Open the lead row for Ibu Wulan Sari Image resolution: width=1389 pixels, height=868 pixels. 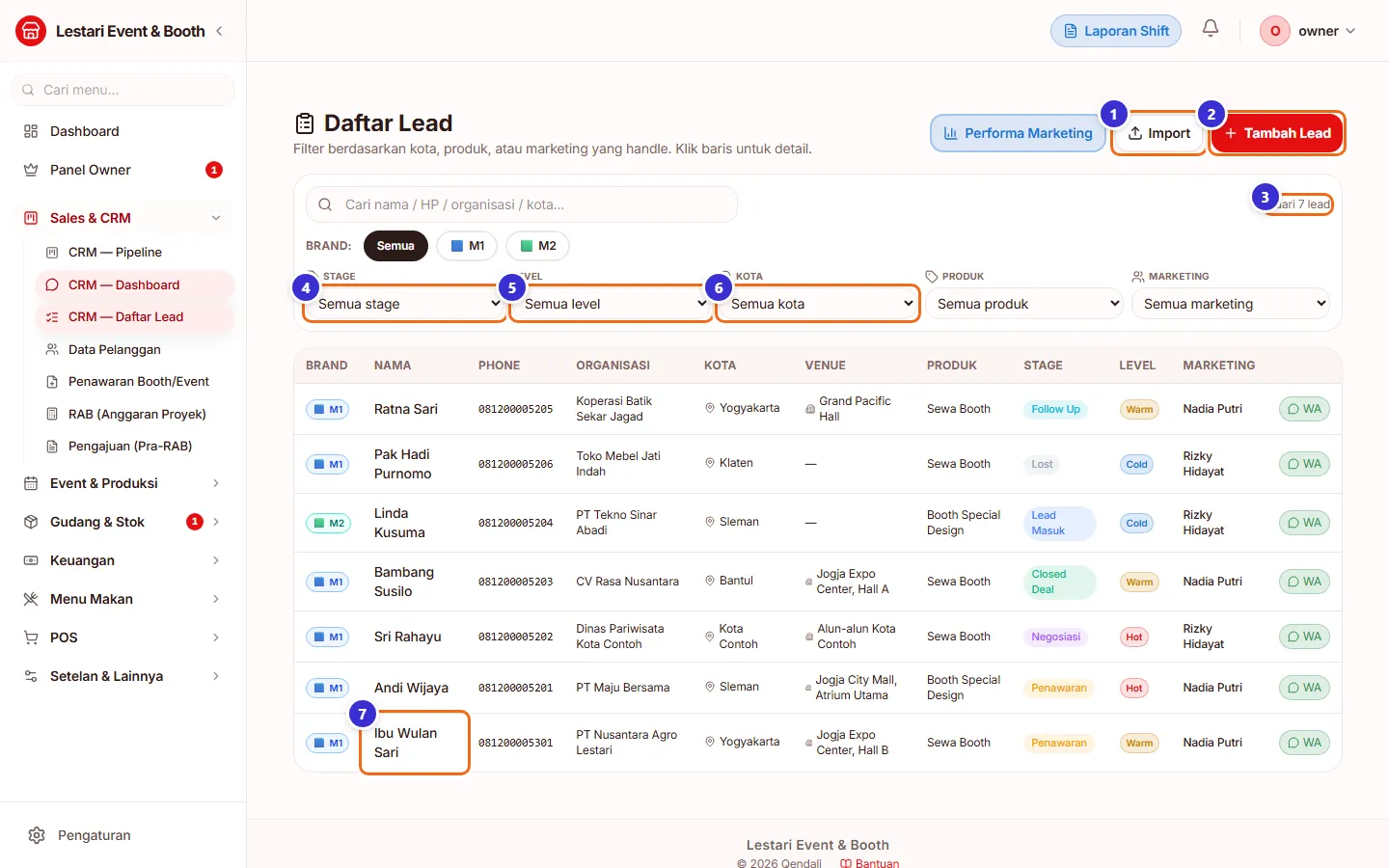pyautogui.click(x=818, y=743)
